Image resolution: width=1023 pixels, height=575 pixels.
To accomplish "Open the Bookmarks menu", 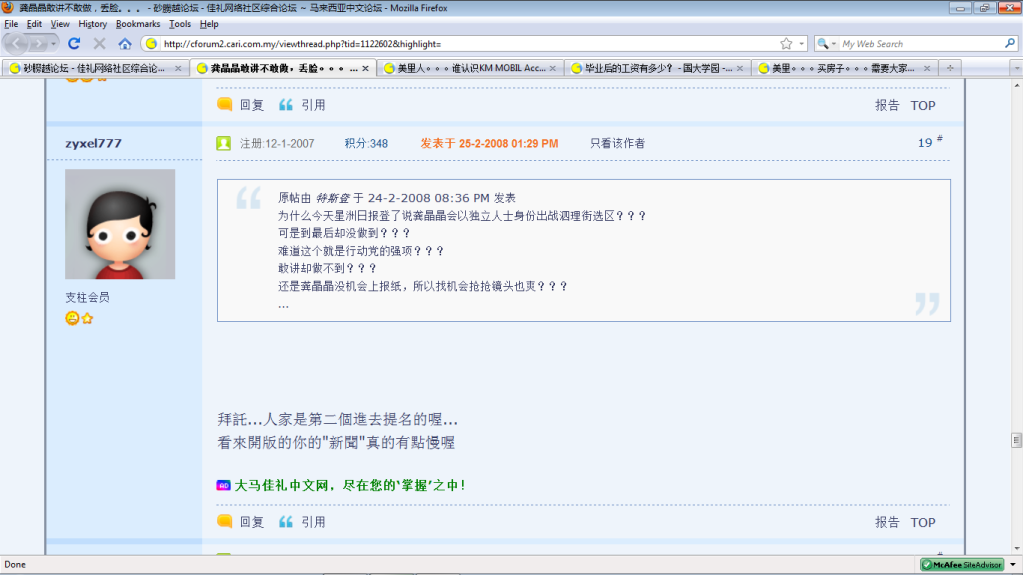I will click(137, 23).
